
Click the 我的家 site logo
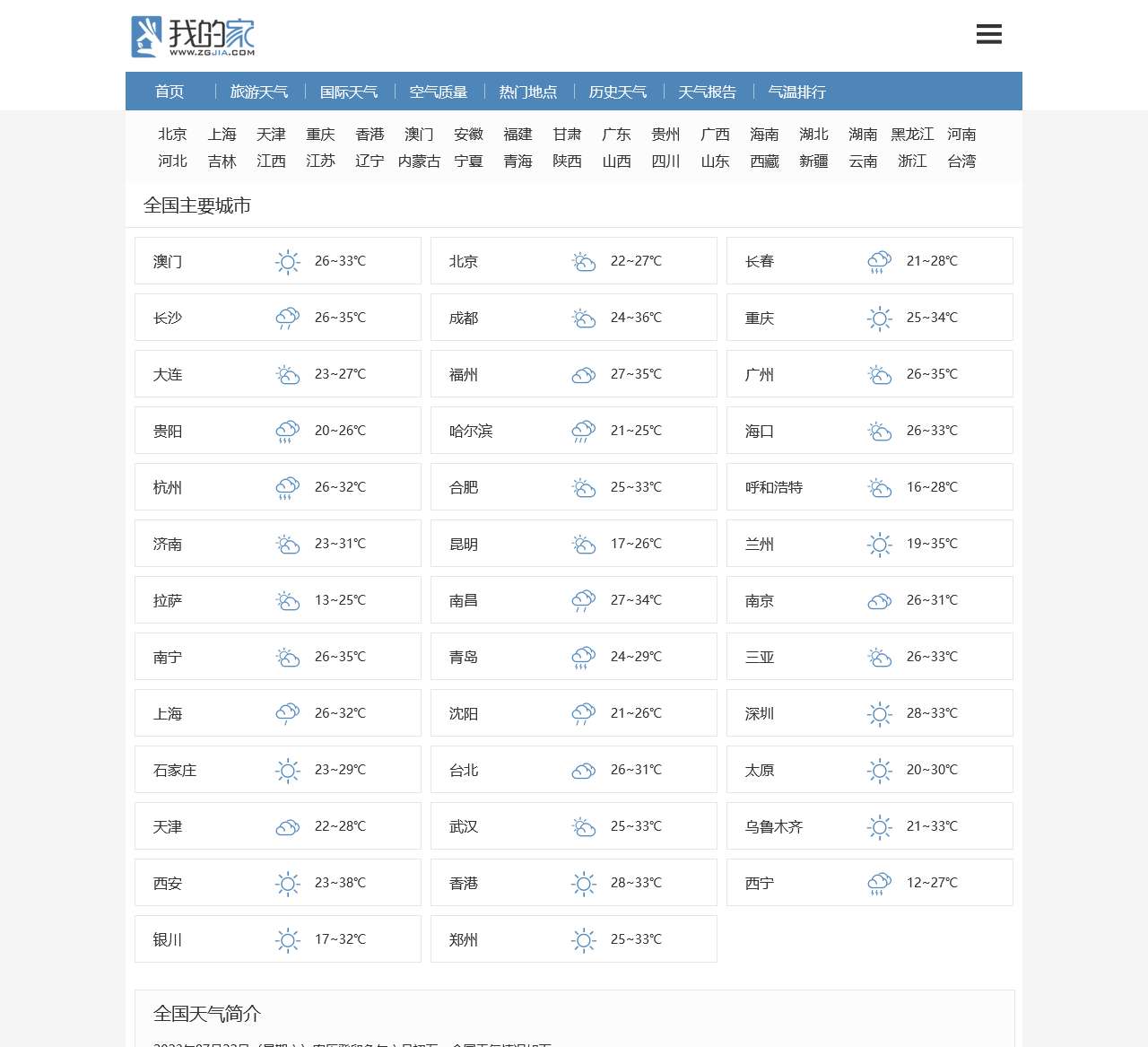[193, 37]
